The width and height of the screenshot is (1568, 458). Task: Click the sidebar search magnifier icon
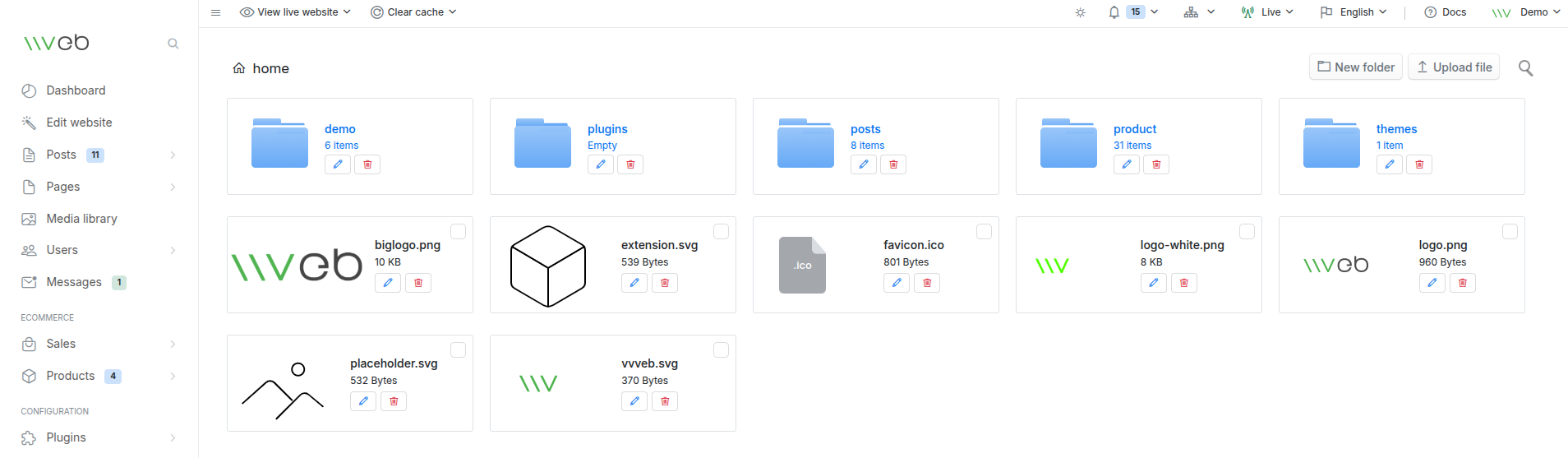click(173, 44)
